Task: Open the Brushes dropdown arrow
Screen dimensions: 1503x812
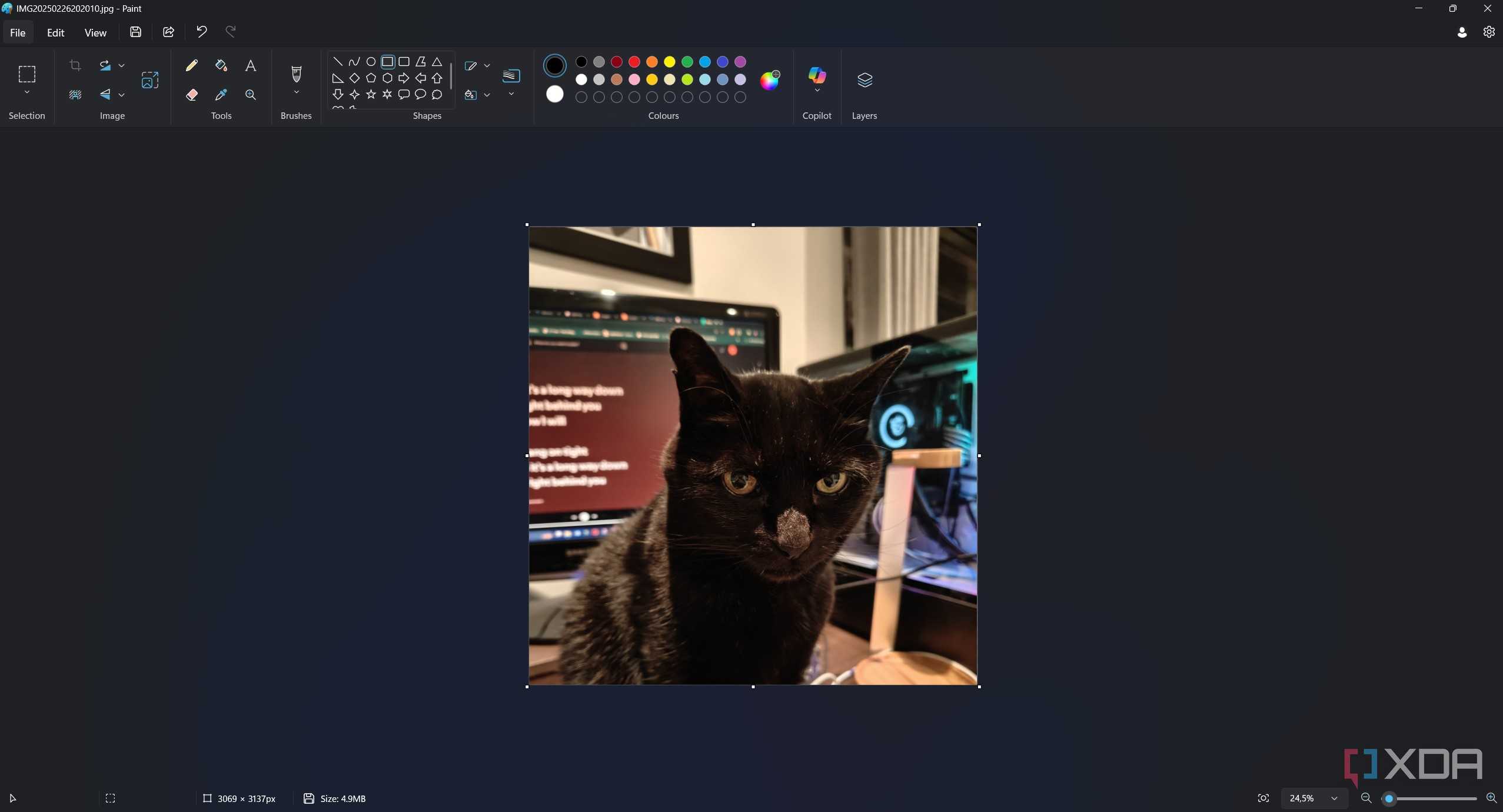Action: coord(296,92)
